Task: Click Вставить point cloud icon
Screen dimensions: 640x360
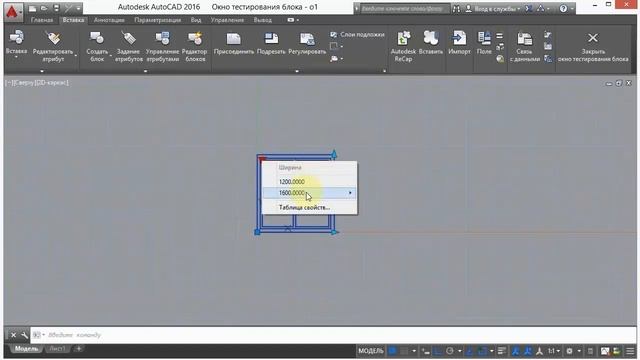Action: pos(431,38)
